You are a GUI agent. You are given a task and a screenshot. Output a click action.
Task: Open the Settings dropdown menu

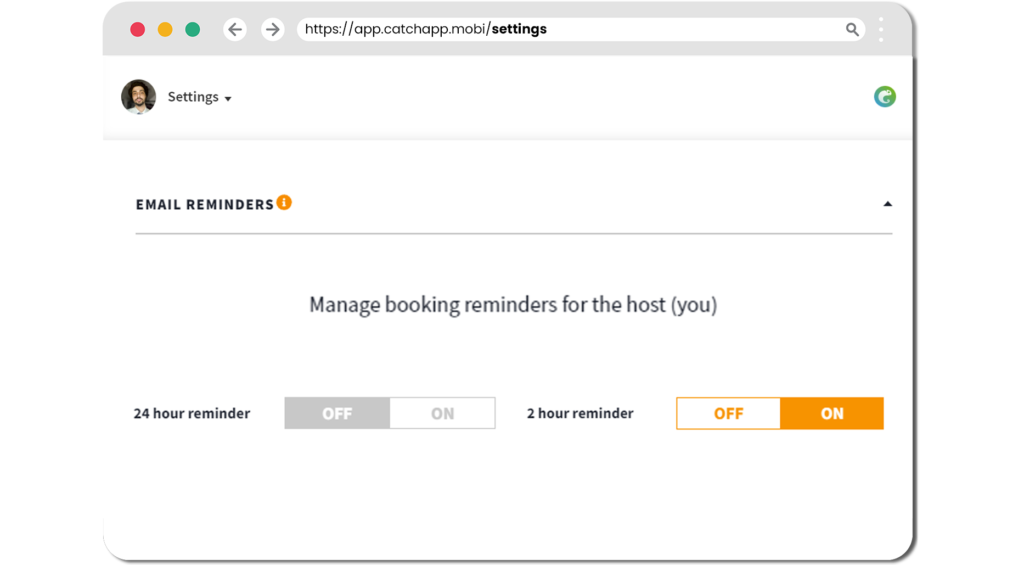point(199,97)
